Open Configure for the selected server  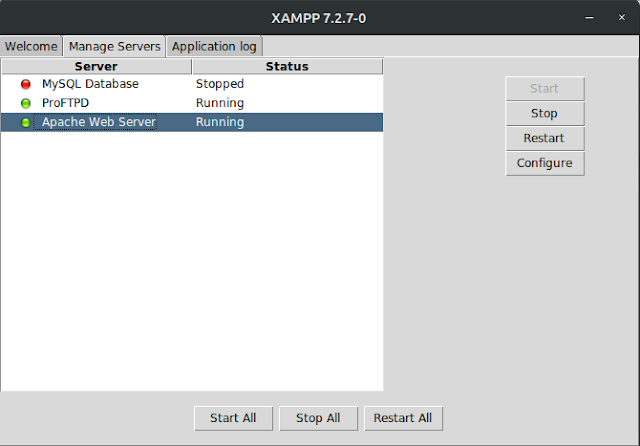[544, 163]
